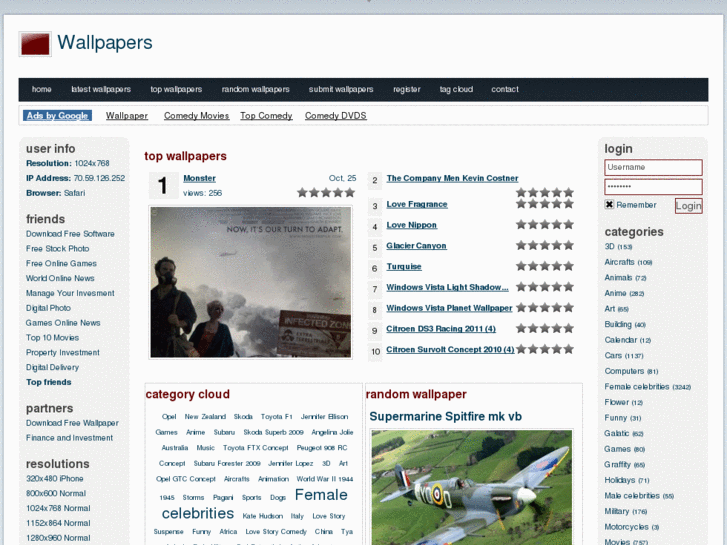Click the password input field
This screenshot has width=727, height=545.
(653, 187)
